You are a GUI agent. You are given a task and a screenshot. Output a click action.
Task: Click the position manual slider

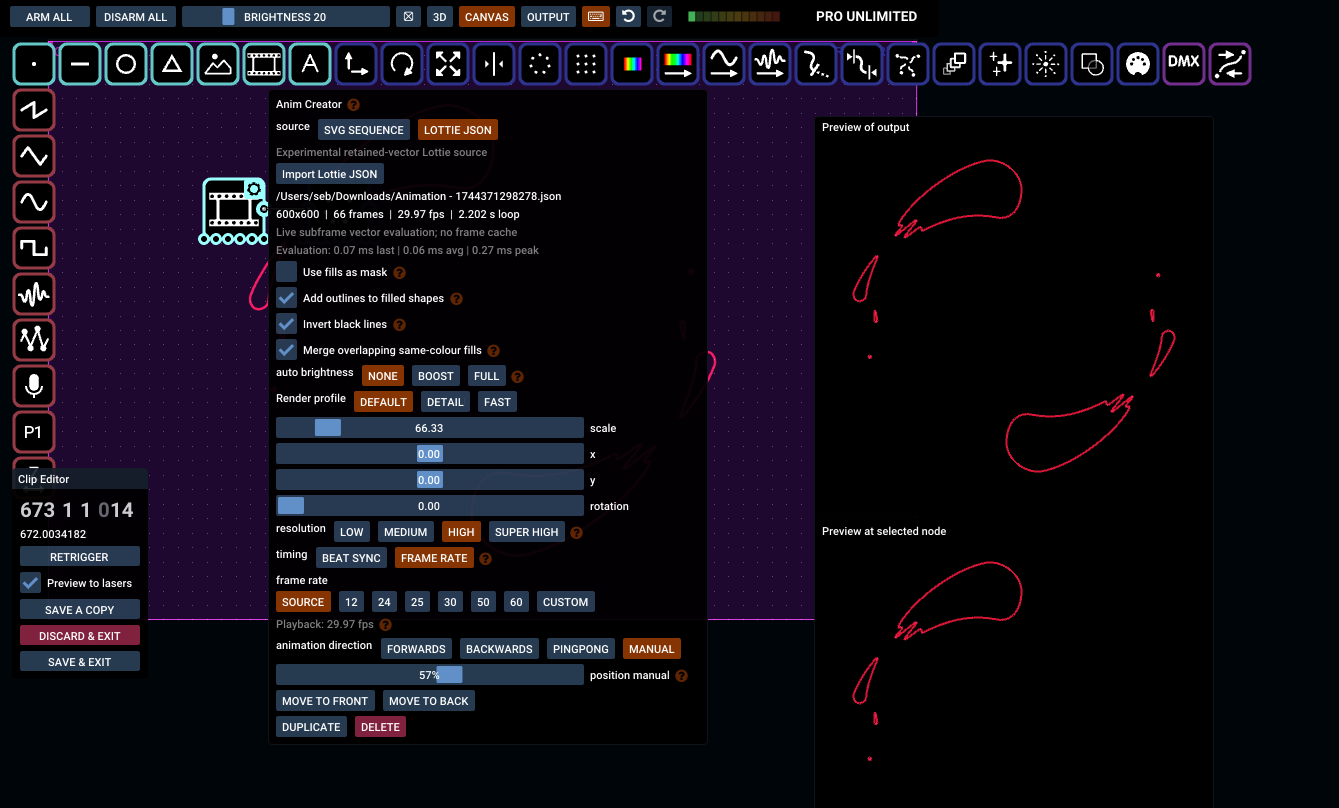(x=430, y=675)
